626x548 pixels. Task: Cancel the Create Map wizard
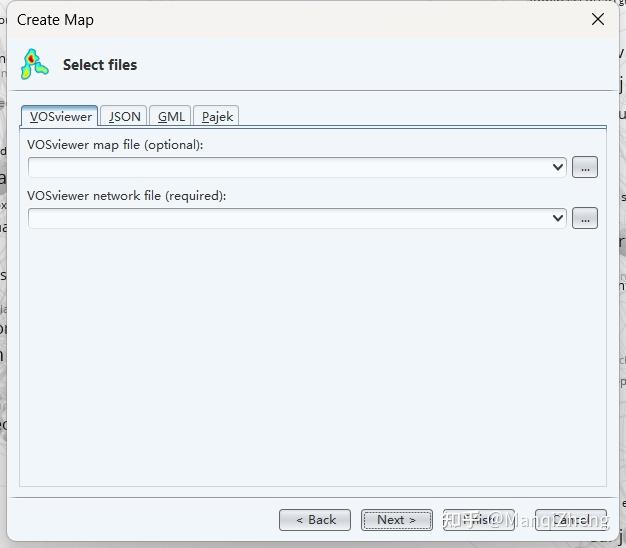click(x=571, y=520)
